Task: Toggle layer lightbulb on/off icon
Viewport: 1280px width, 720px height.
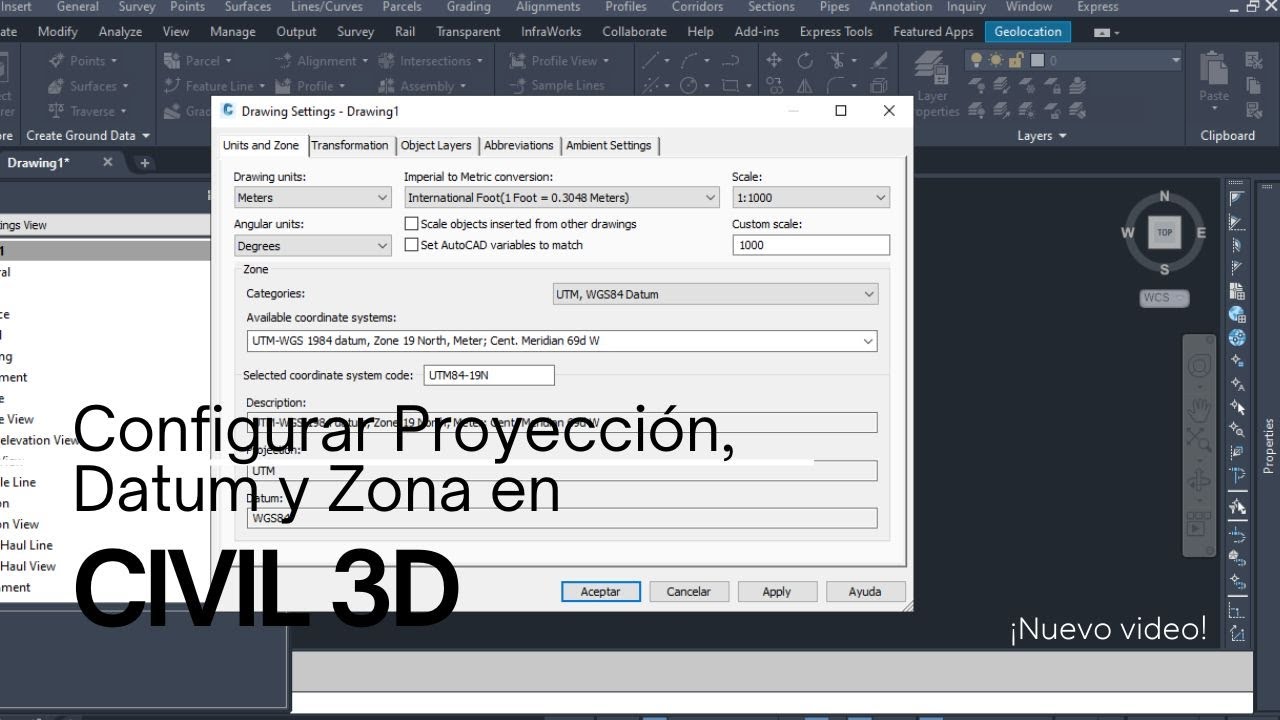Action: pos(978,61)
